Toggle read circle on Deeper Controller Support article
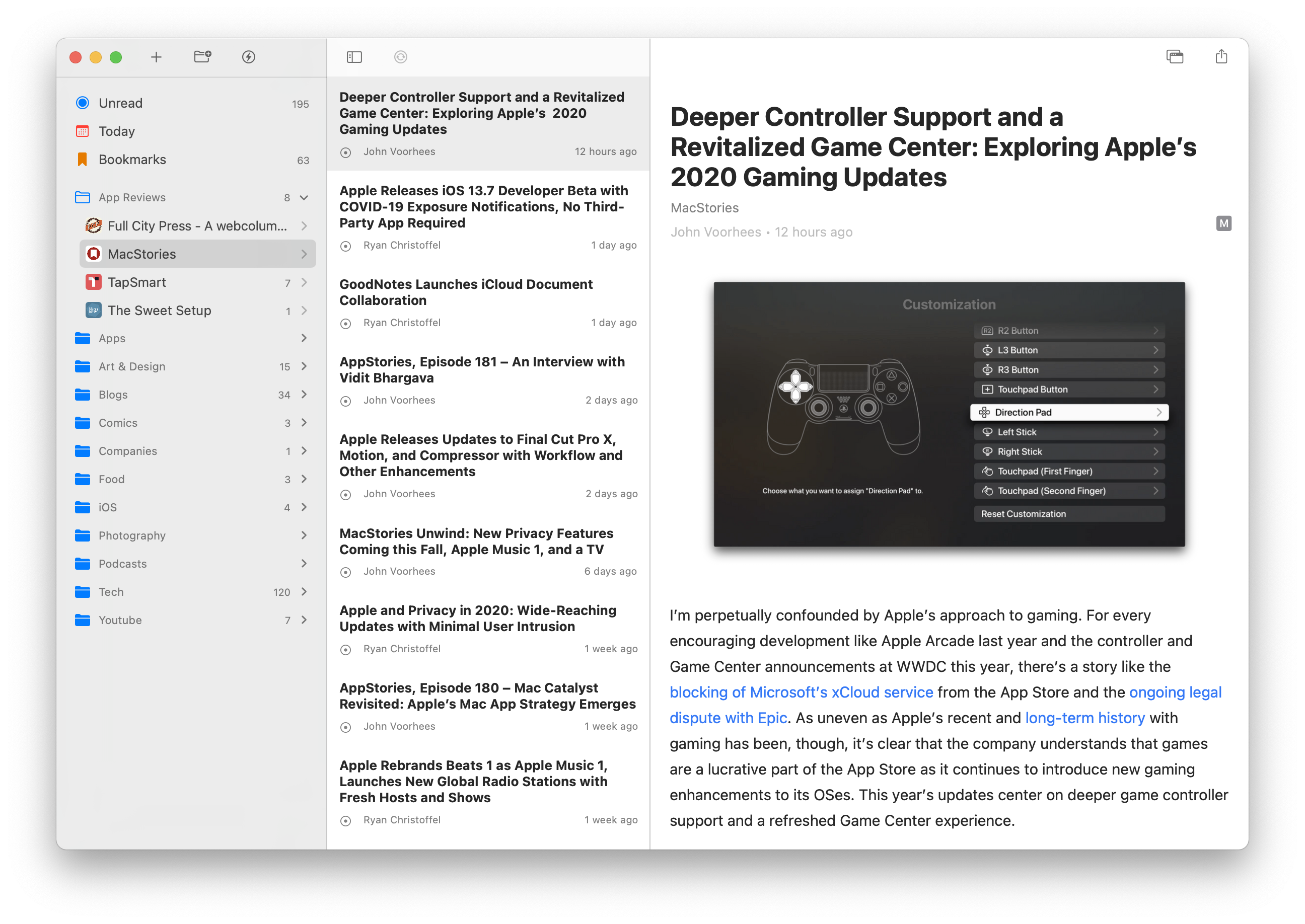1305x924 pixels. (345, 152)
